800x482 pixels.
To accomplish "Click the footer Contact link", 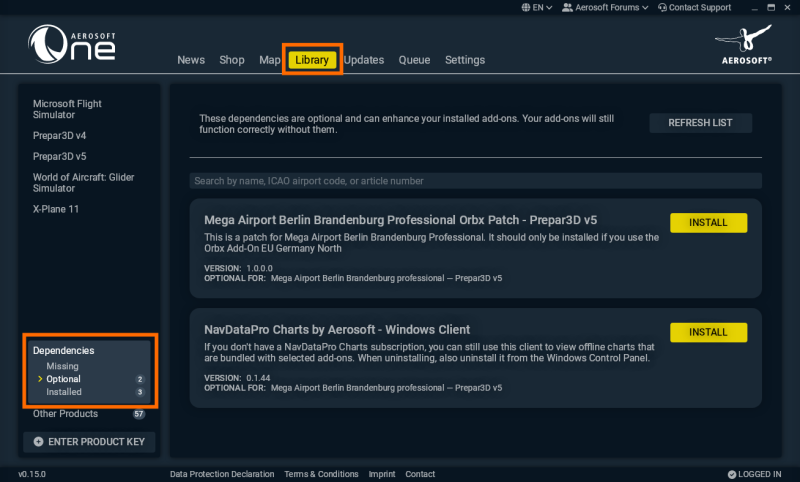I will [x=420, y=474].
